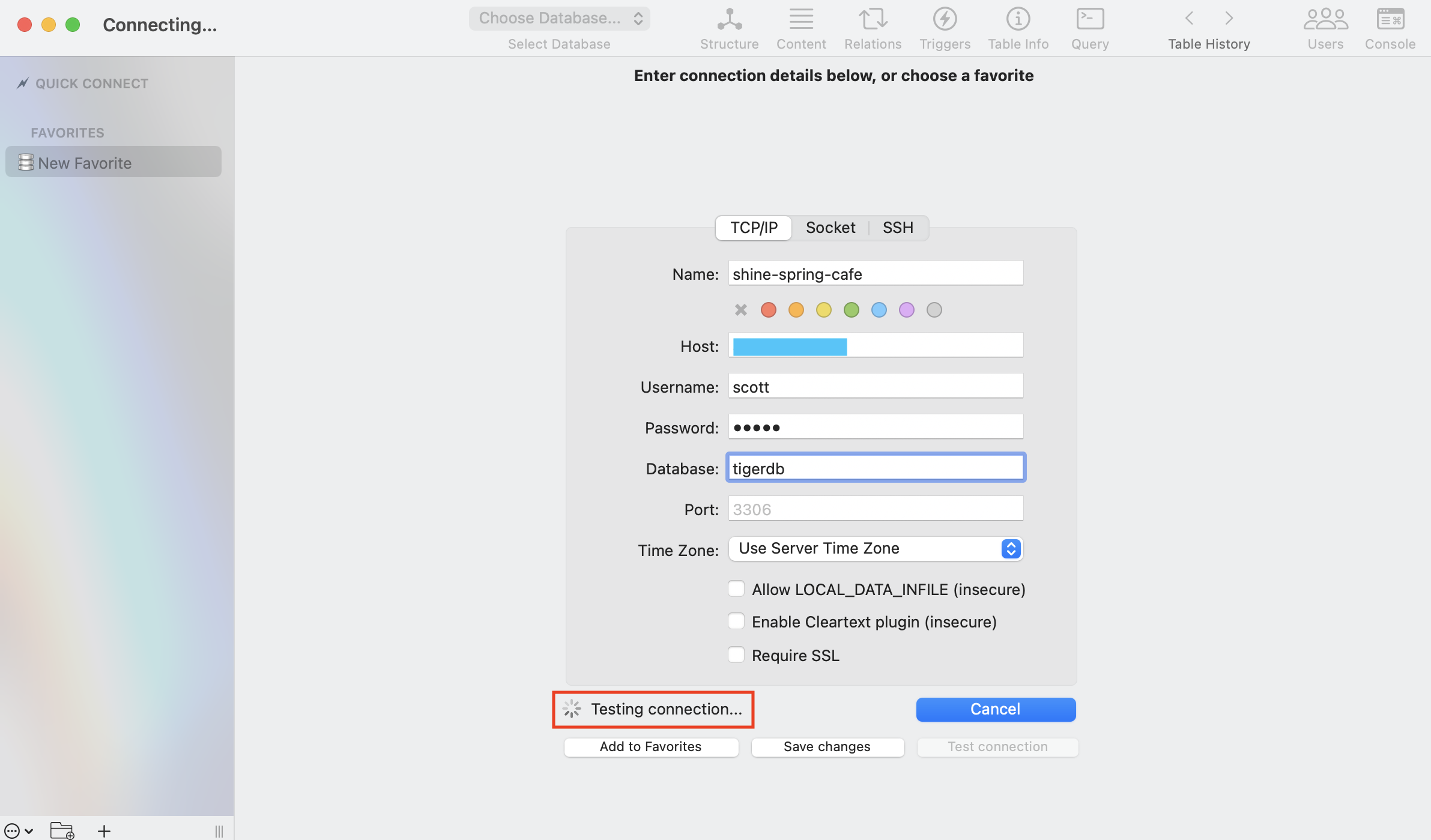The width and height of the screenshot is (1431, 840).
Task: Toggle Enable Cleartext plugin checkbox
Action: tap(736, 621)
